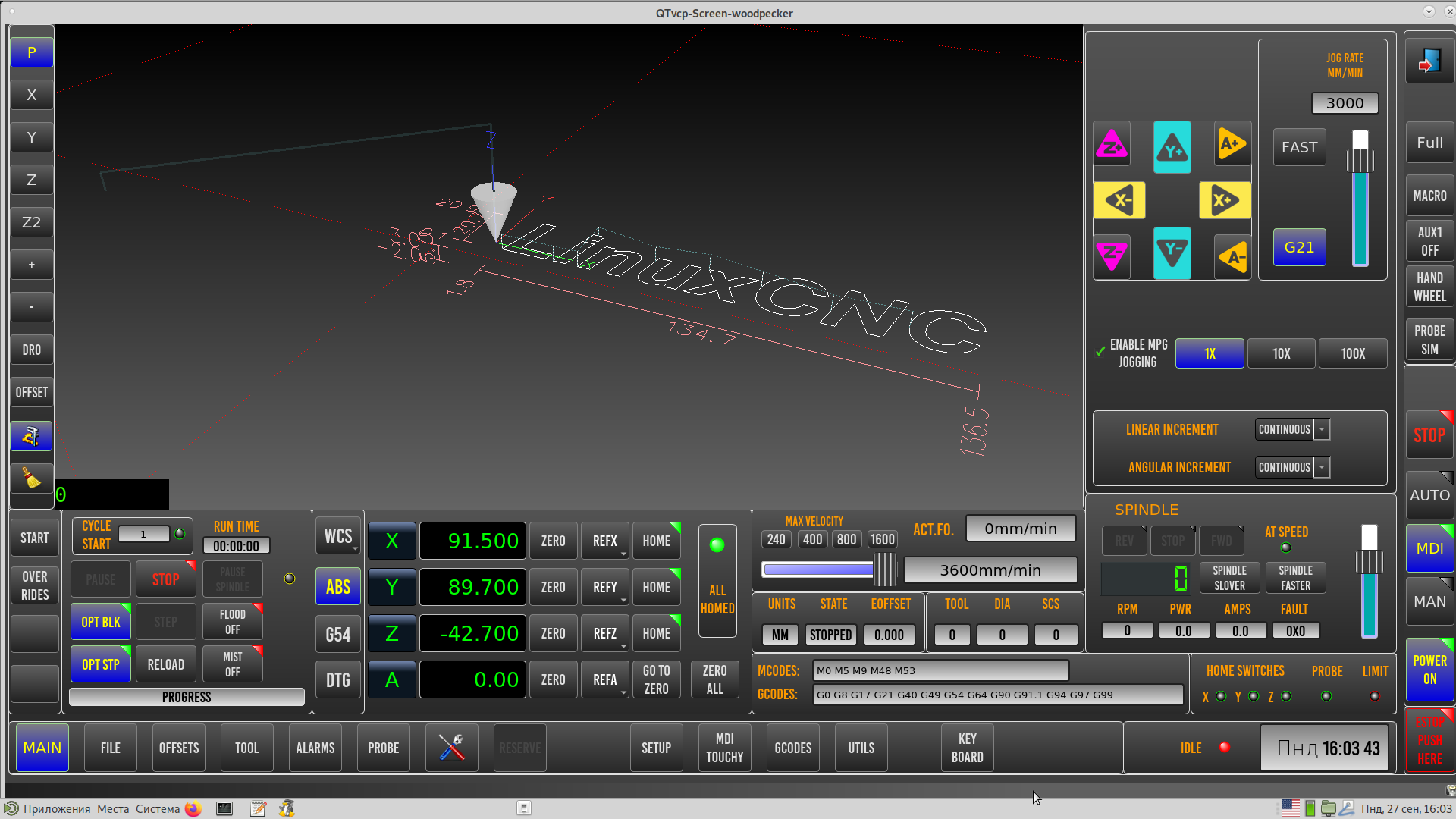The width and height of the screenshot is (1456, 819).
Task: Select perspective view P button
Action: (x=32, y=52)
